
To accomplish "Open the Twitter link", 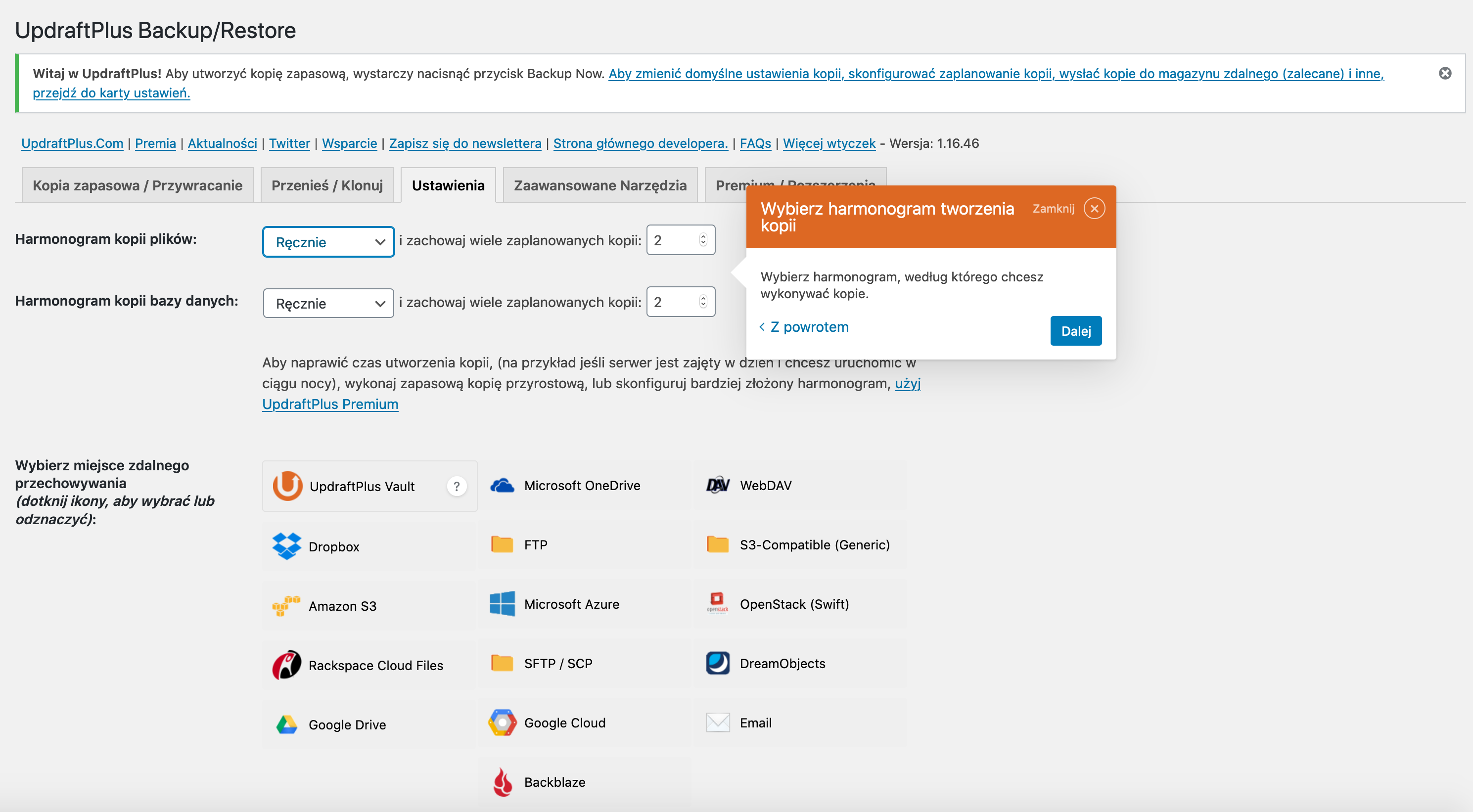I will (289, 143).
